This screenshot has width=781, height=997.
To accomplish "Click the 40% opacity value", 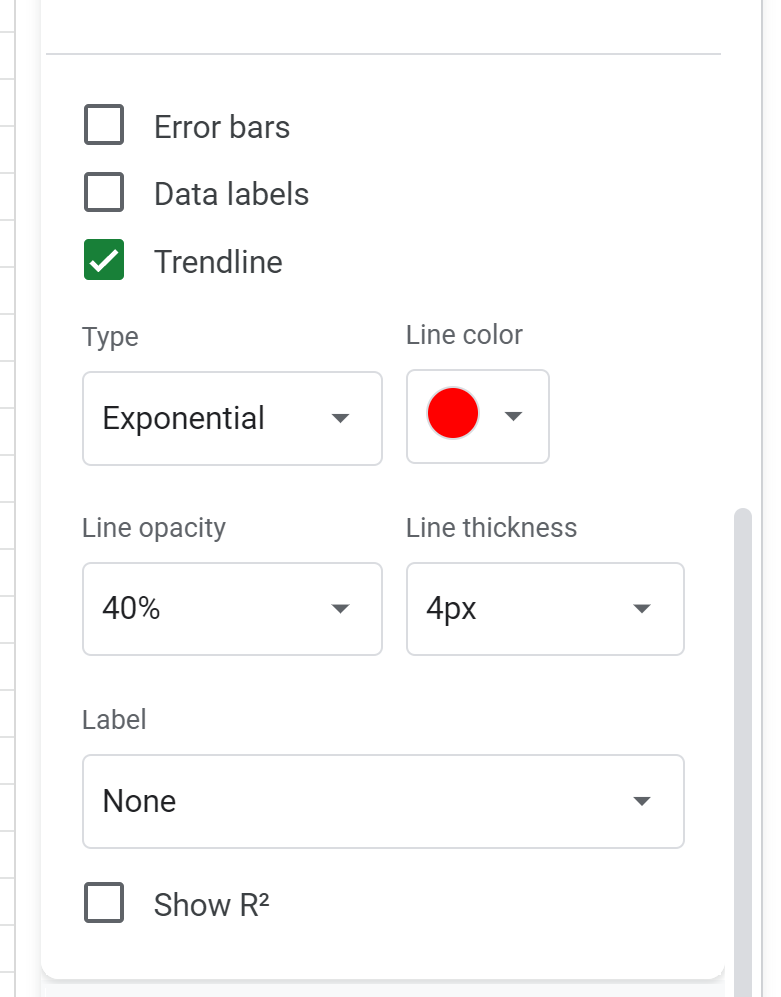I will (131, 609).
